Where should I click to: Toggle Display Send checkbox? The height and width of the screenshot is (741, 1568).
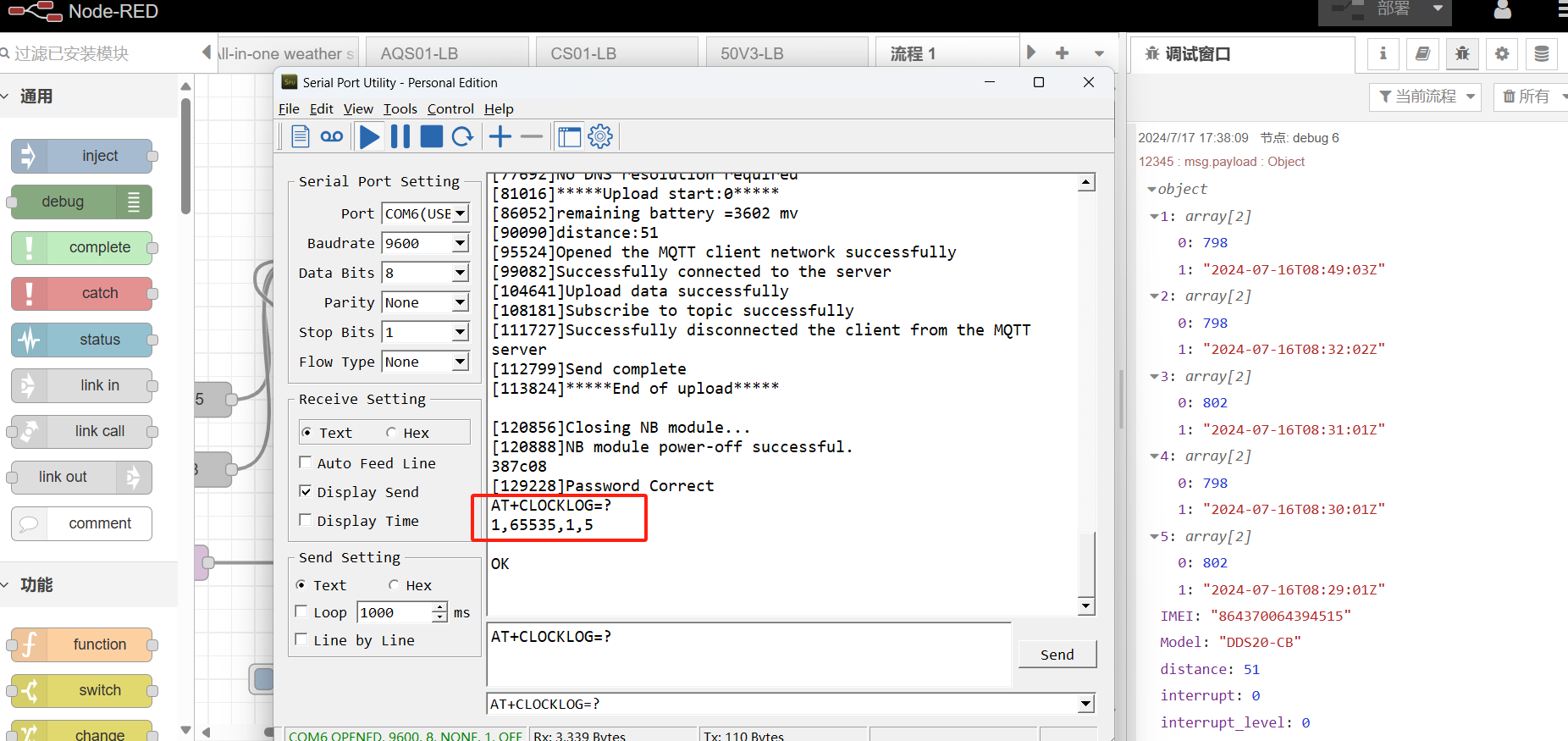306,491
